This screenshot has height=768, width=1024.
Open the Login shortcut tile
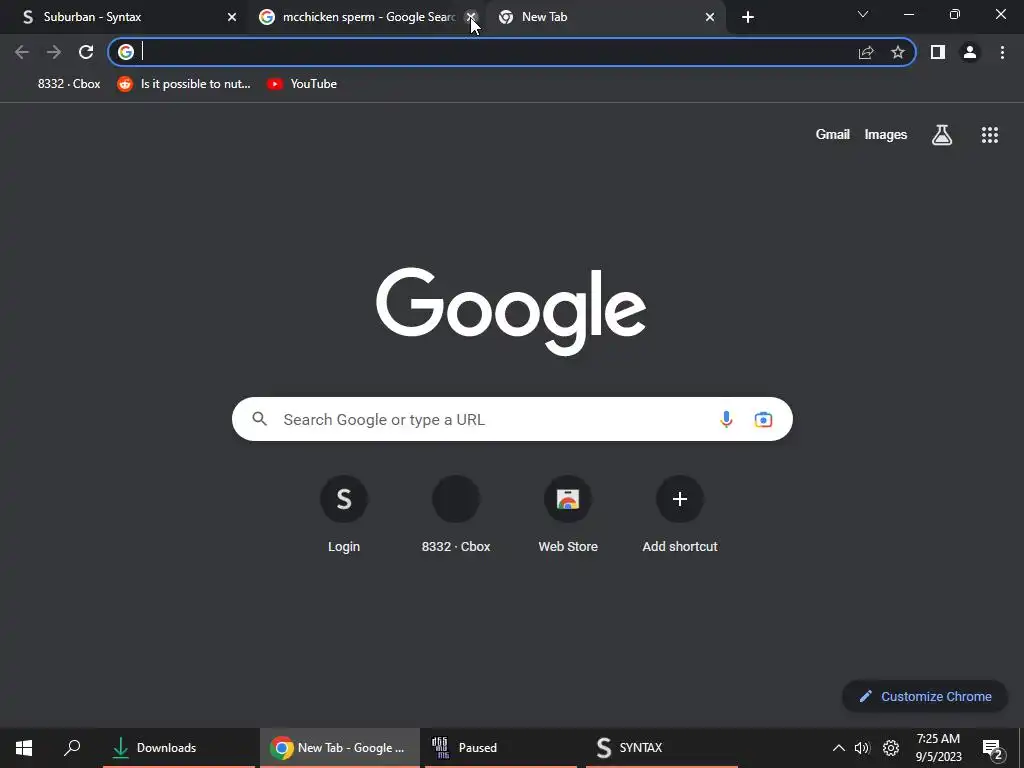(x=344, y=515)
